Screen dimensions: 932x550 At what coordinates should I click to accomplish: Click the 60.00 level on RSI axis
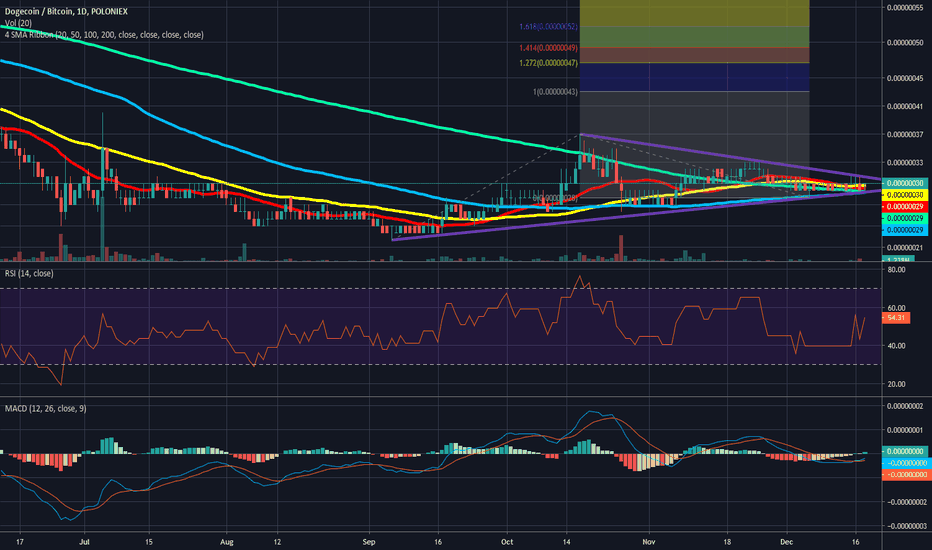(x=896, y=308)
